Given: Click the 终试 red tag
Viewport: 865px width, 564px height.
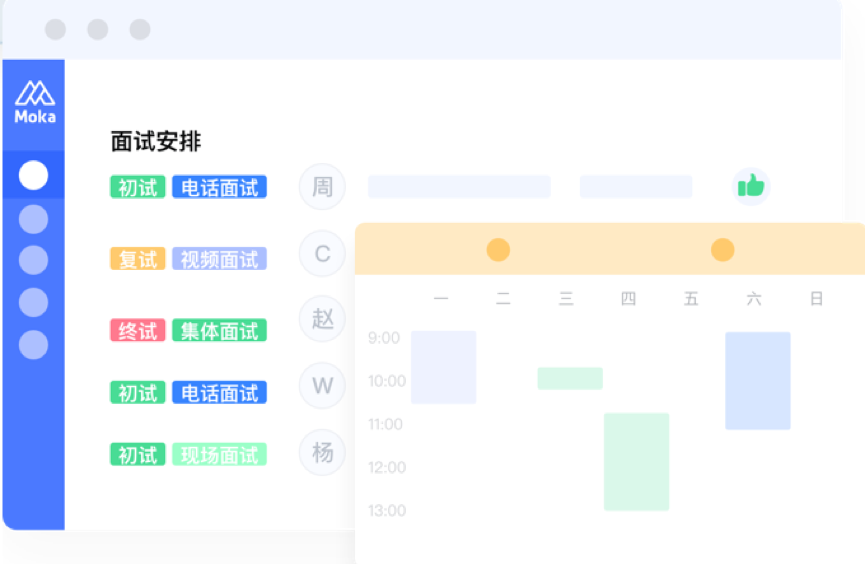Looking at the screenshot, I should pyautogui.click(x=138, y=331).
